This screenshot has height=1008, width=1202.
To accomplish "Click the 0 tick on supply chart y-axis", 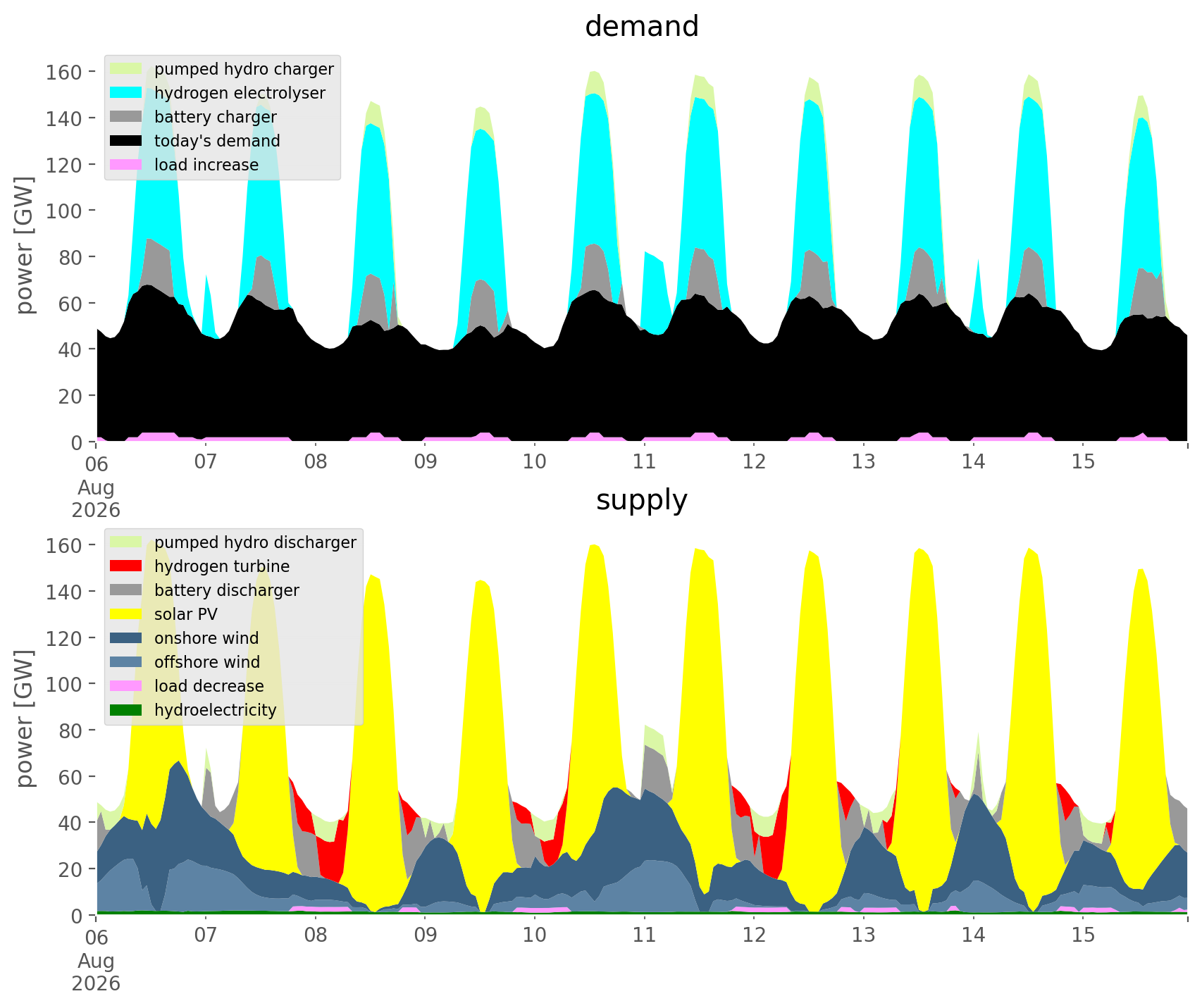I will tap(76, 916).
